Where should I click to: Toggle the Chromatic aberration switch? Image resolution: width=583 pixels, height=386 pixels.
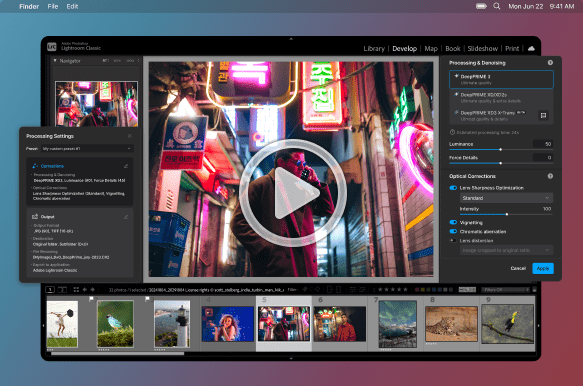tap(453, 231)
